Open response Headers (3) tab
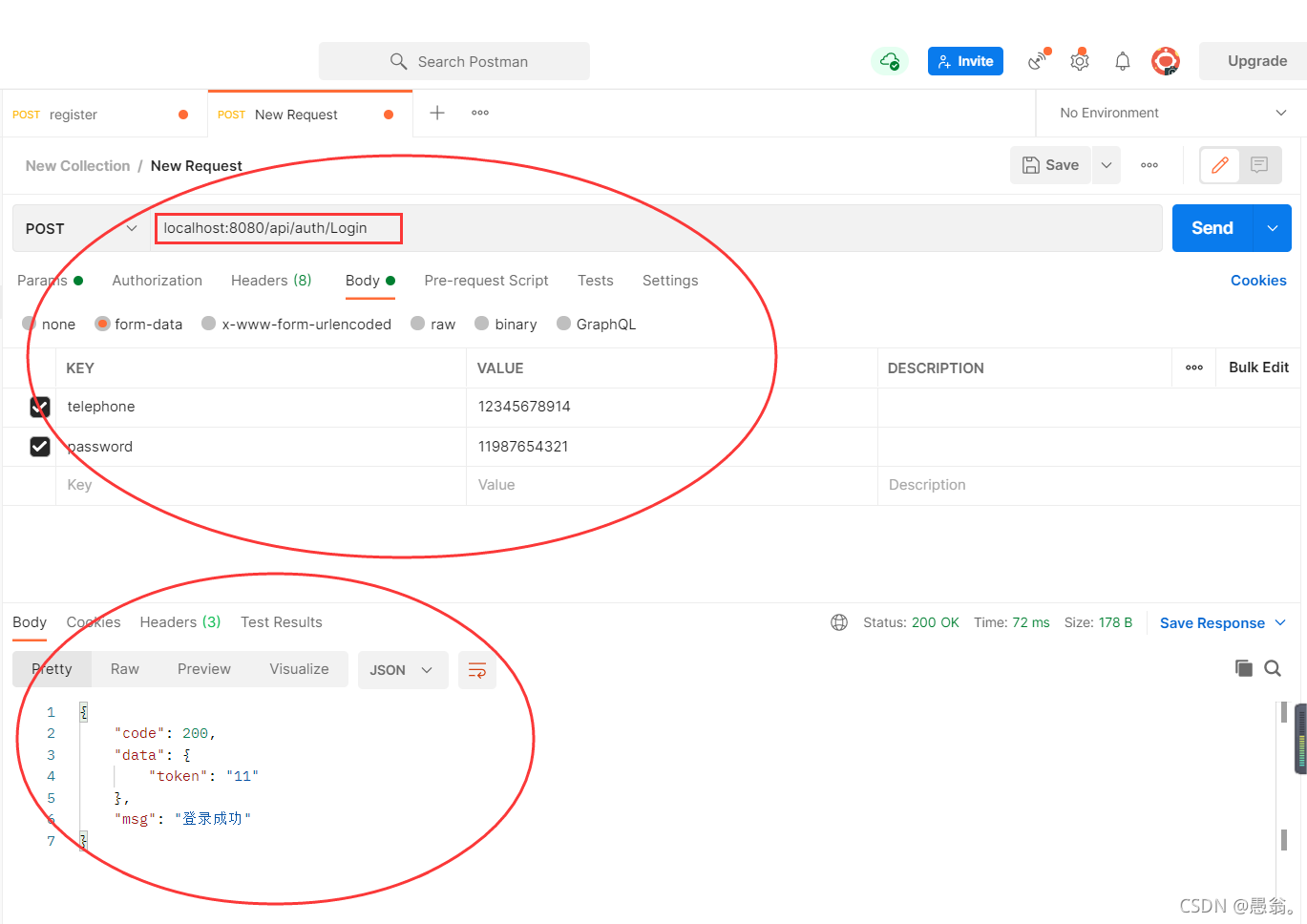This screenshot has width=1307, height=924. (x=180, y=622)
